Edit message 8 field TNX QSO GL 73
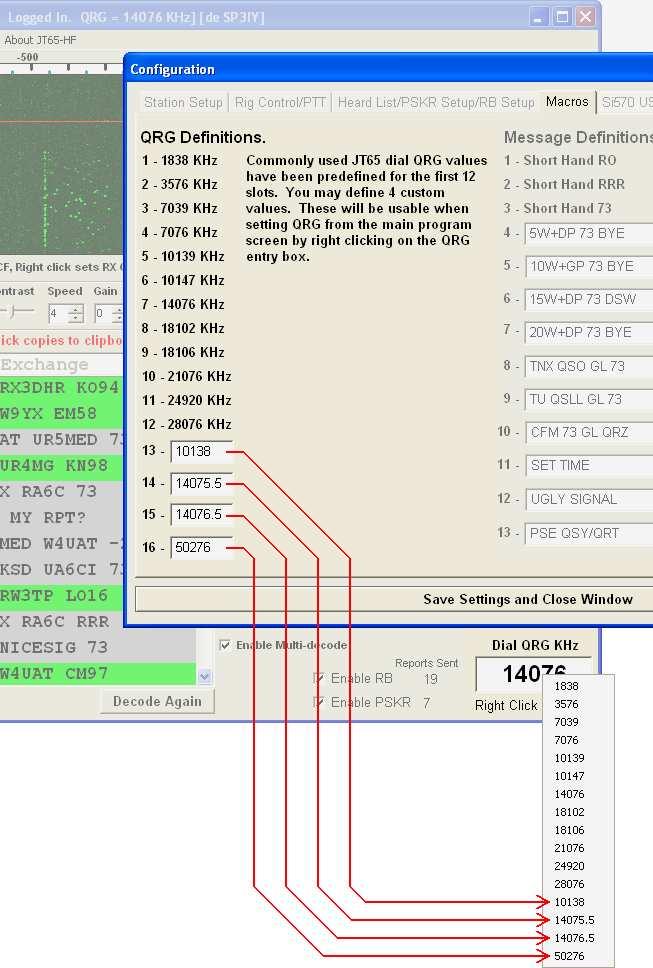 click(589, 366)
